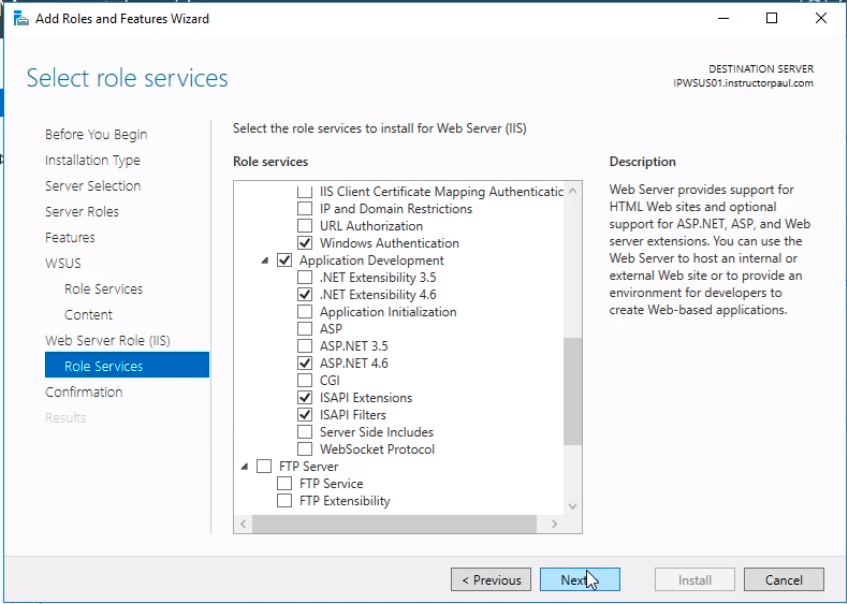The image size is (847, 604).
Task: Click vertical scrollbar thumb in role list
Action: (x=573, y=392)
